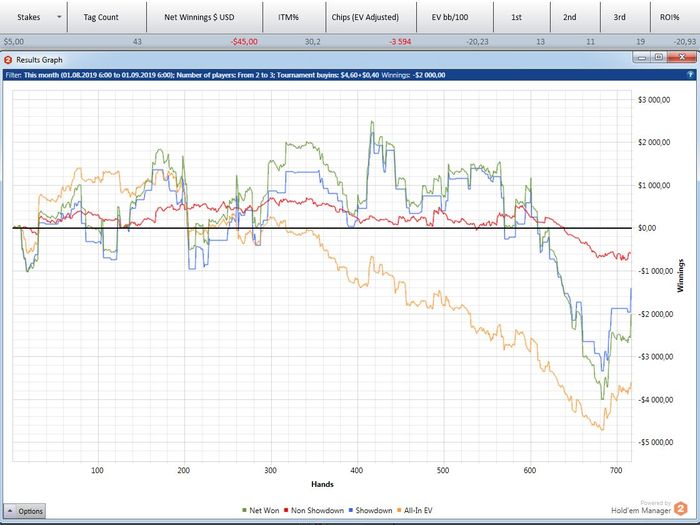Screen dimensions: 700x525
Task: Toggle the Non Showdown legend series
Action: [314, 510]
